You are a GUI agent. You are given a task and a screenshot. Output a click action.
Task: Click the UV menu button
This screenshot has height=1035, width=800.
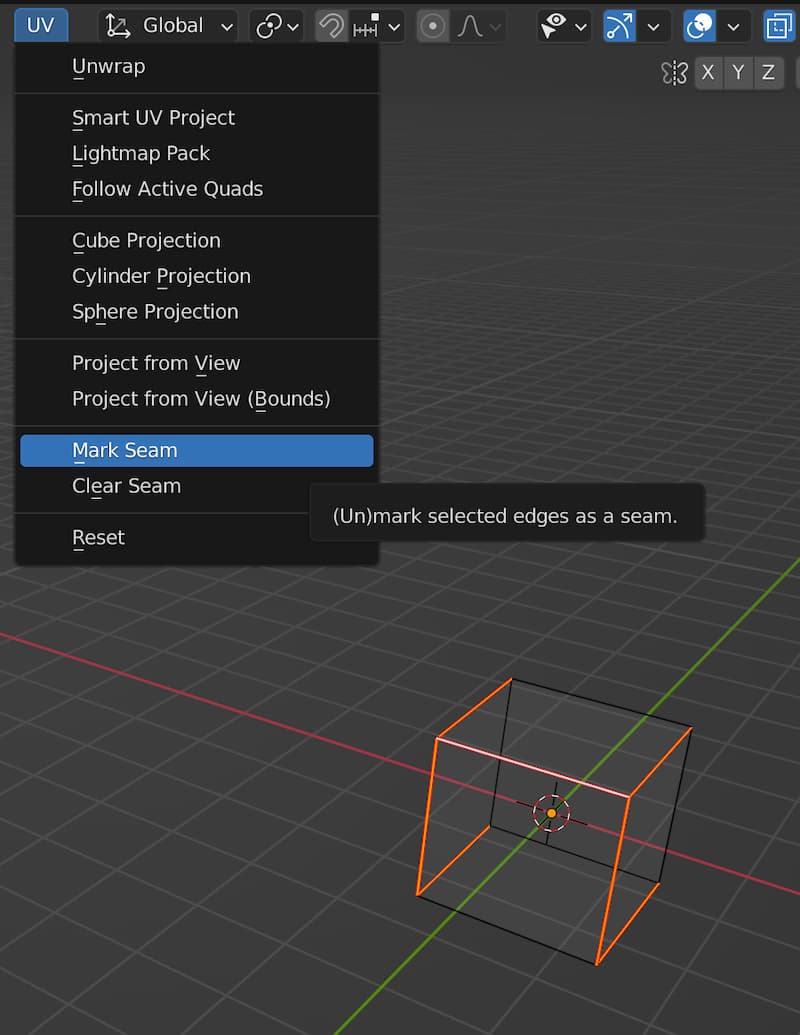[x=41, y=26]
